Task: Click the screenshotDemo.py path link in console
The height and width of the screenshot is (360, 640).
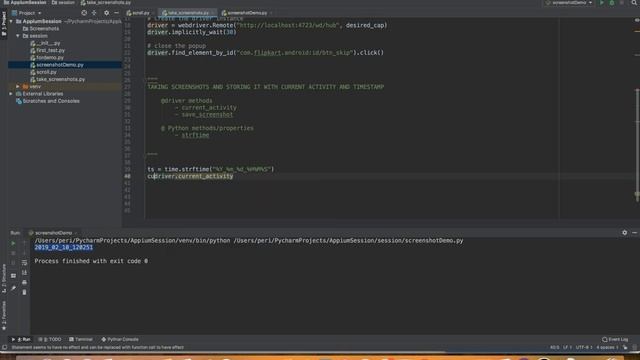Action: coord(348,240)
